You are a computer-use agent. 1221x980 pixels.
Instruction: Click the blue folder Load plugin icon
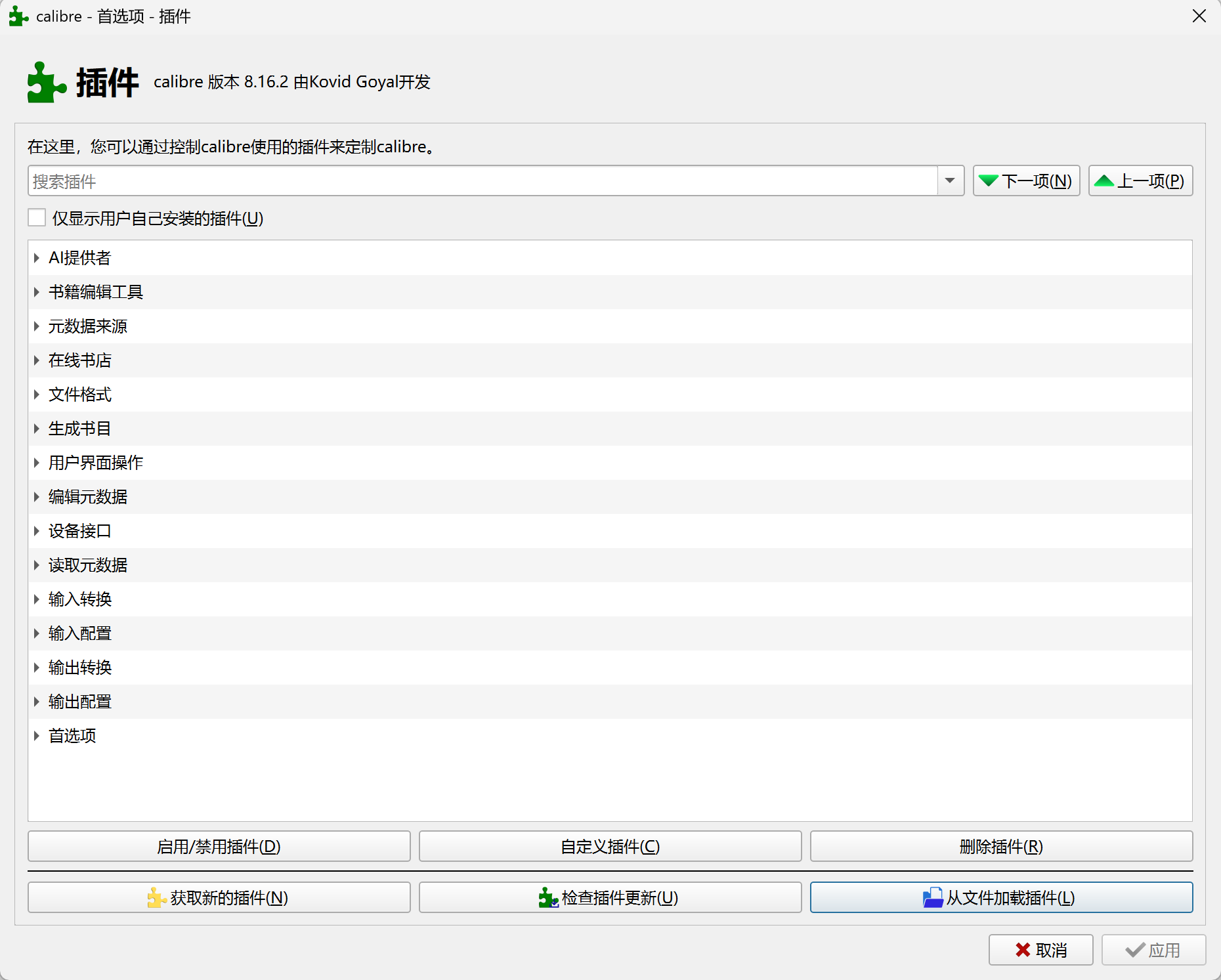click(932, 898)
